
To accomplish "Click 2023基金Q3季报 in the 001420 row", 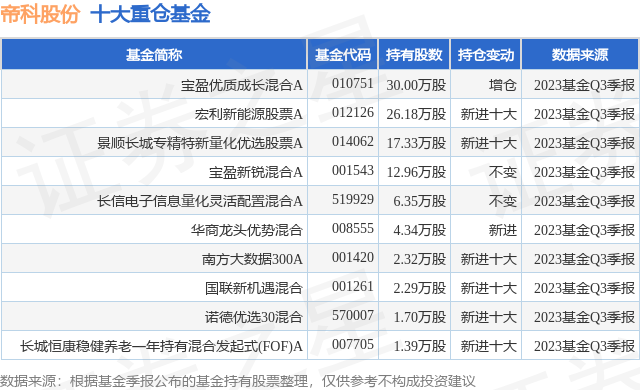I will click(584, 259).
